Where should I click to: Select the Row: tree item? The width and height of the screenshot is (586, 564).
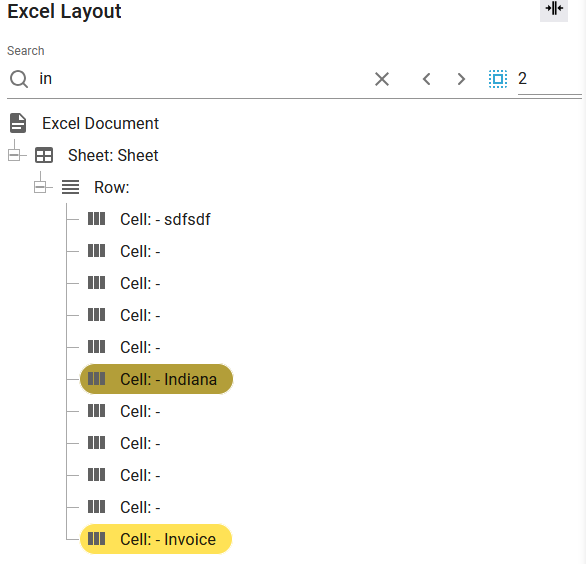[112, 187]
